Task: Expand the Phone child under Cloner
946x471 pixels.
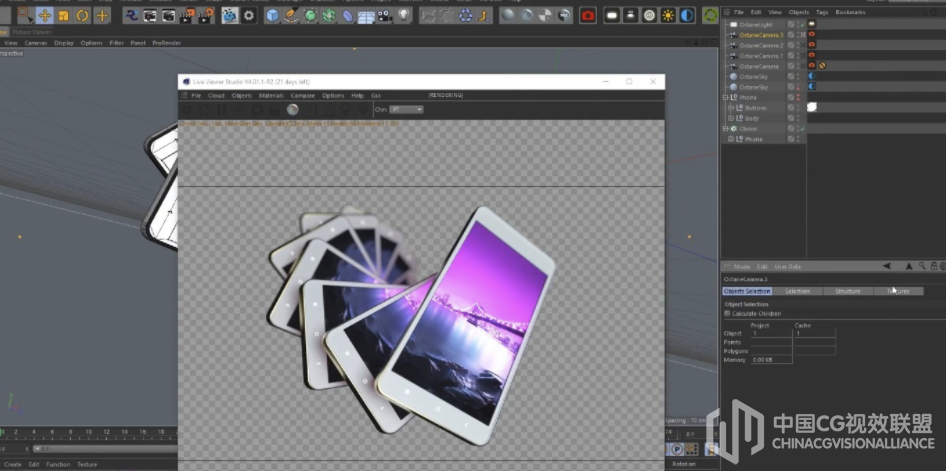Action: pos(731,139)
